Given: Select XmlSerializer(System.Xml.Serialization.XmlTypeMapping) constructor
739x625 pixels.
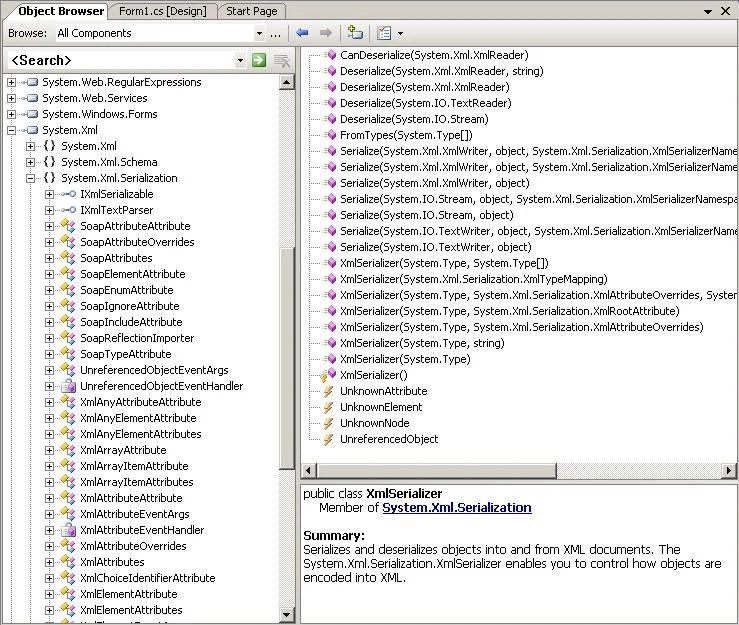Looking at the screenshot, I should click(474, 280).
